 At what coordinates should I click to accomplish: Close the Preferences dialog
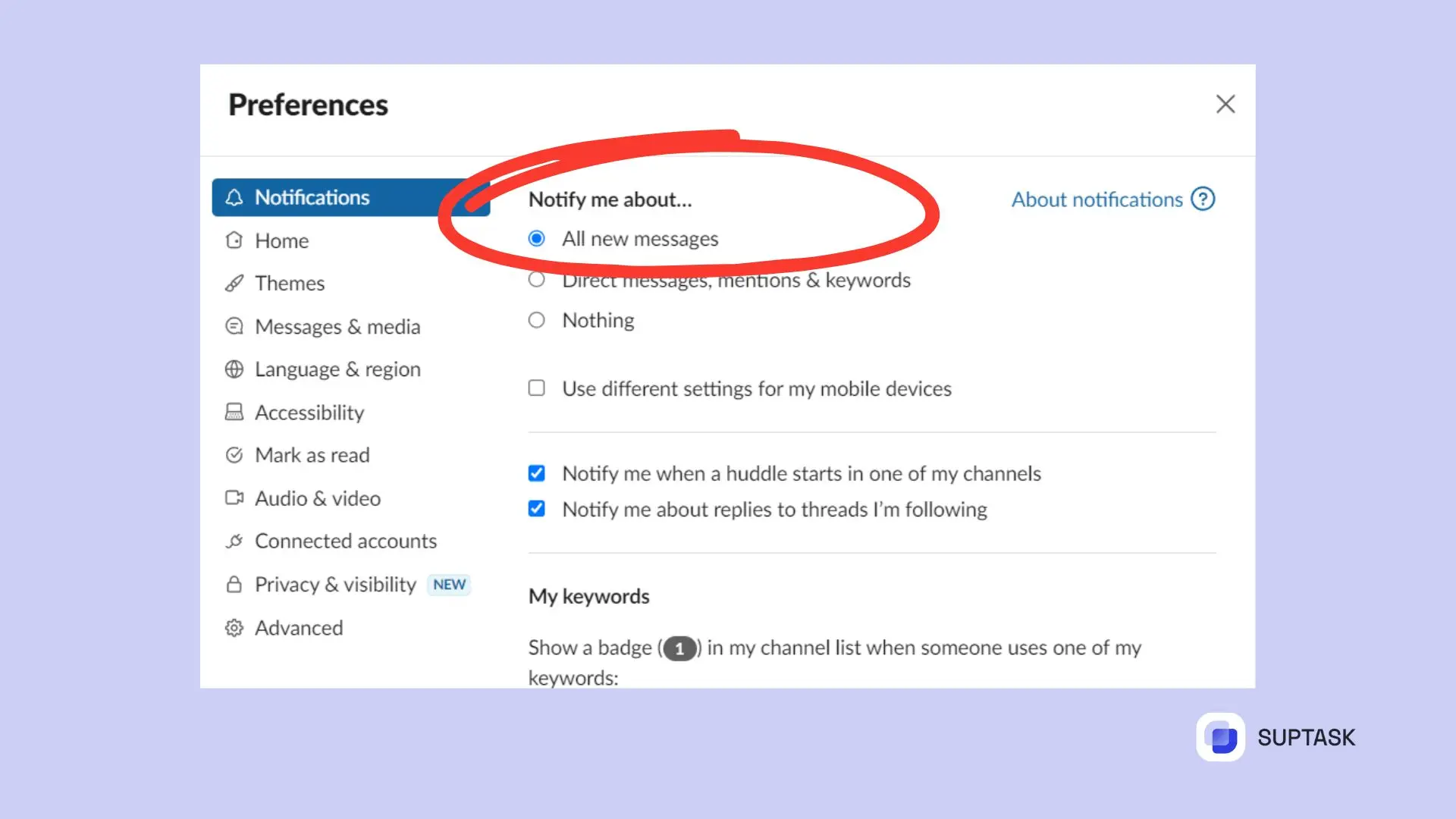(x=1225, y=104)
